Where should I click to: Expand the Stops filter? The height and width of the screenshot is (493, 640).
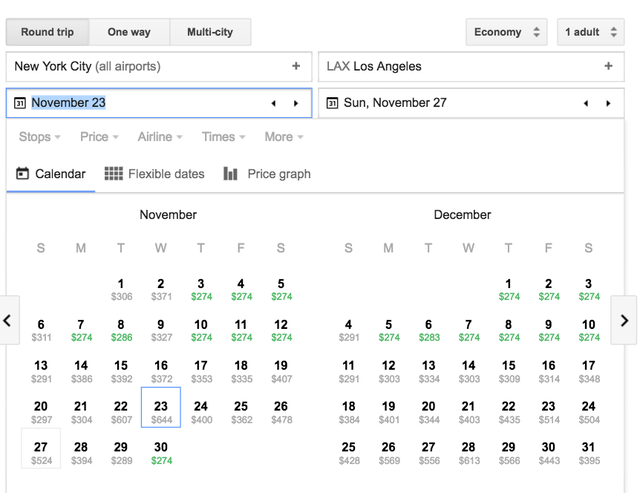click(40, 137)
